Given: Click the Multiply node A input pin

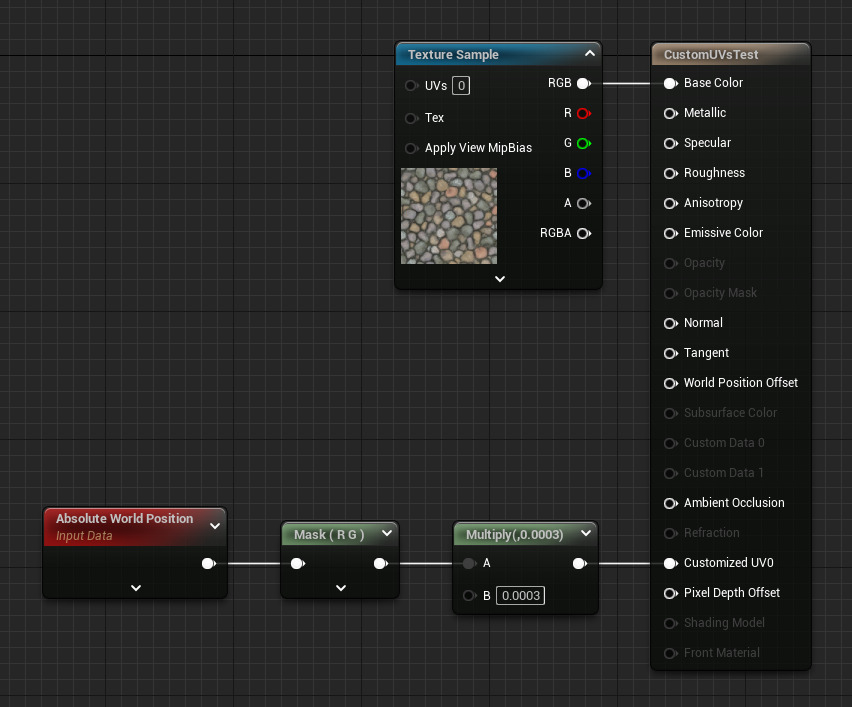Looking at the screenshot, I should pyautogui.click(x=469, y=564).
